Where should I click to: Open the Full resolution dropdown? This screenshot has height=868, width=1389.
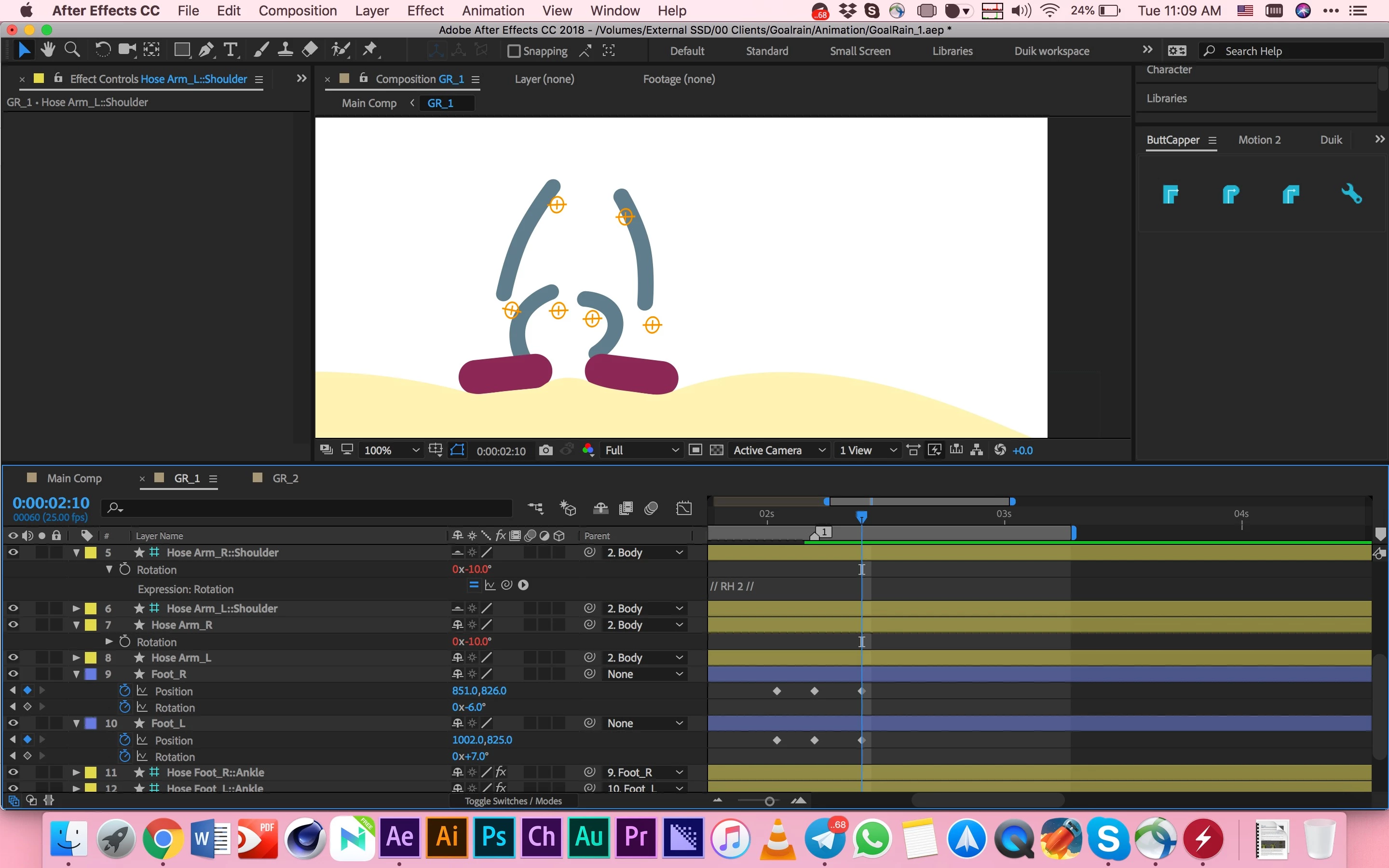click(x=640, y=451)
